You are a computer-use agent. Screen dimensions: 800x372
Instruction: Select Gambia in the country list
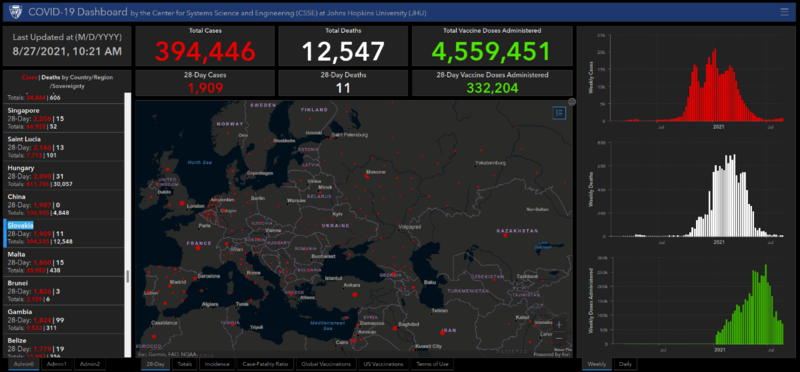63,319
